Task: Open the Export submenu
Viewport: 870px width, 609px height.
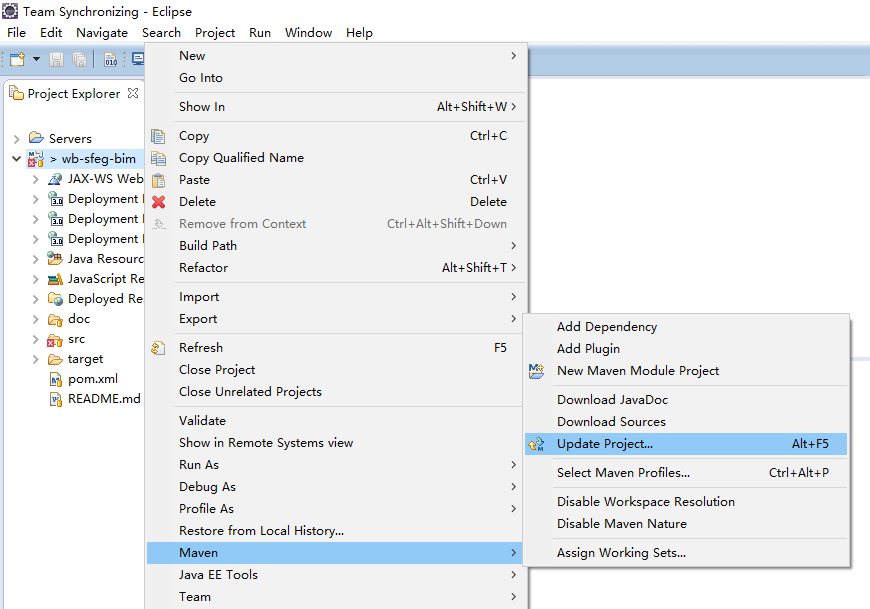Action: click(335, 319)
